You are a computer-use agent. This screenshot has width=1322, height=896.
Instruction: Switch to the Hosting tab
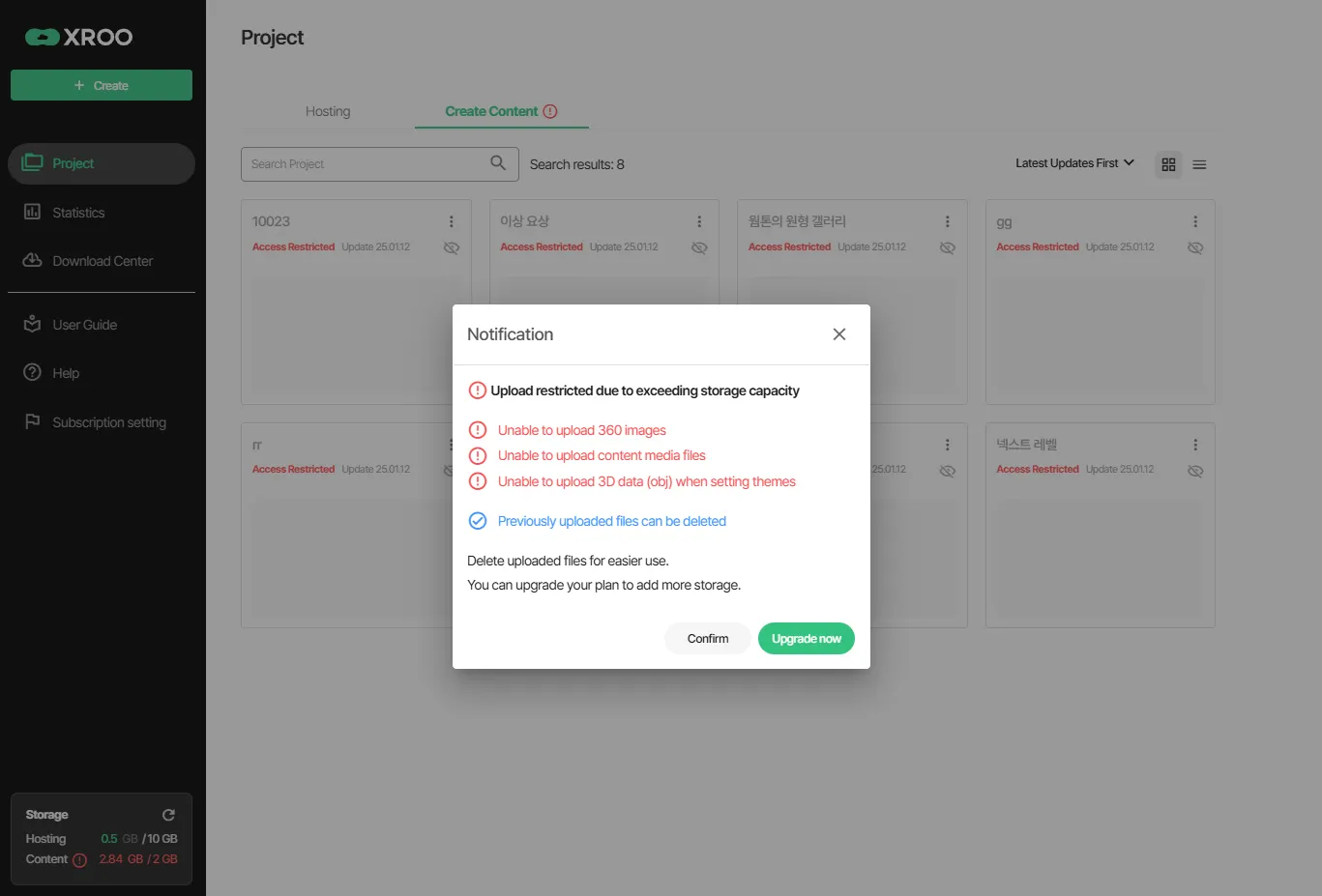pos(328,111)
